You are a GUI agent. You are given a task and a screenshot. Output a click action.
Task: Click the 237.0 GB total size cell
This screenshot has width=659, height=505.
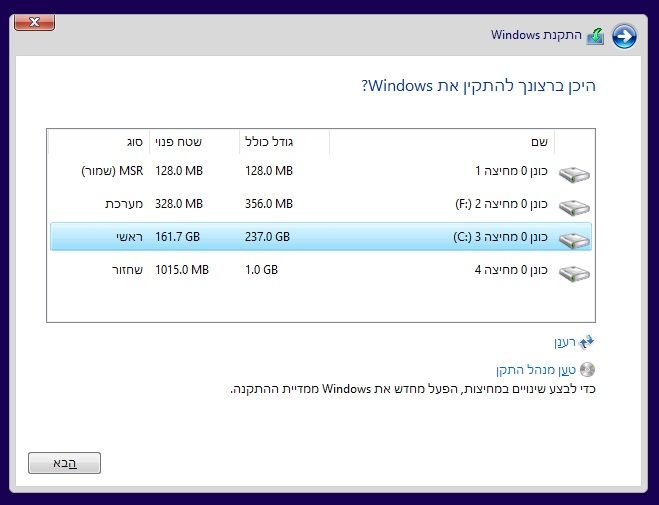pos(267,237)
